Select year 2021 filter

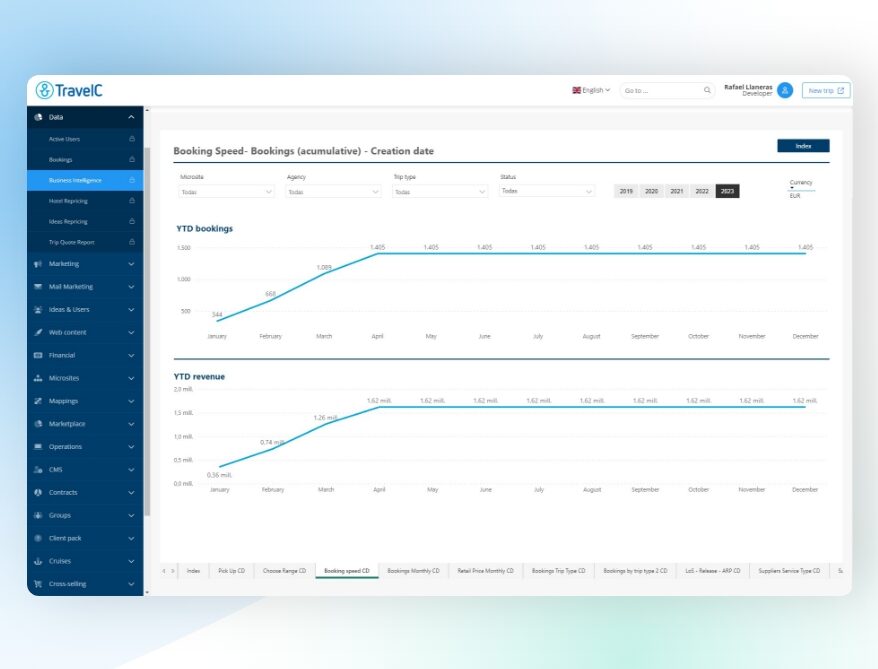tap(676, 191)
